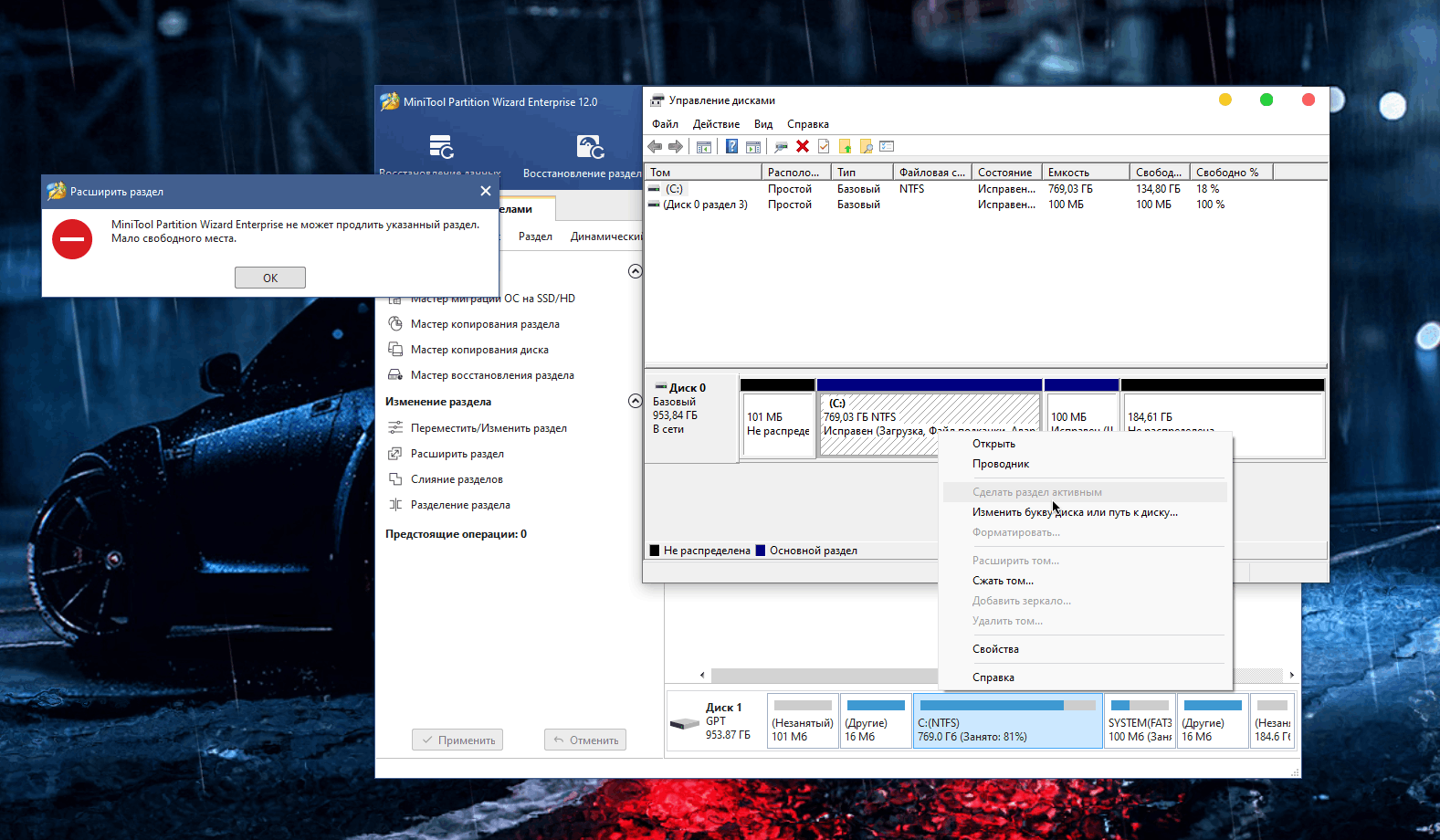Choose Проводник in context menu
1440x840 pixels.
coord(1085,464)
